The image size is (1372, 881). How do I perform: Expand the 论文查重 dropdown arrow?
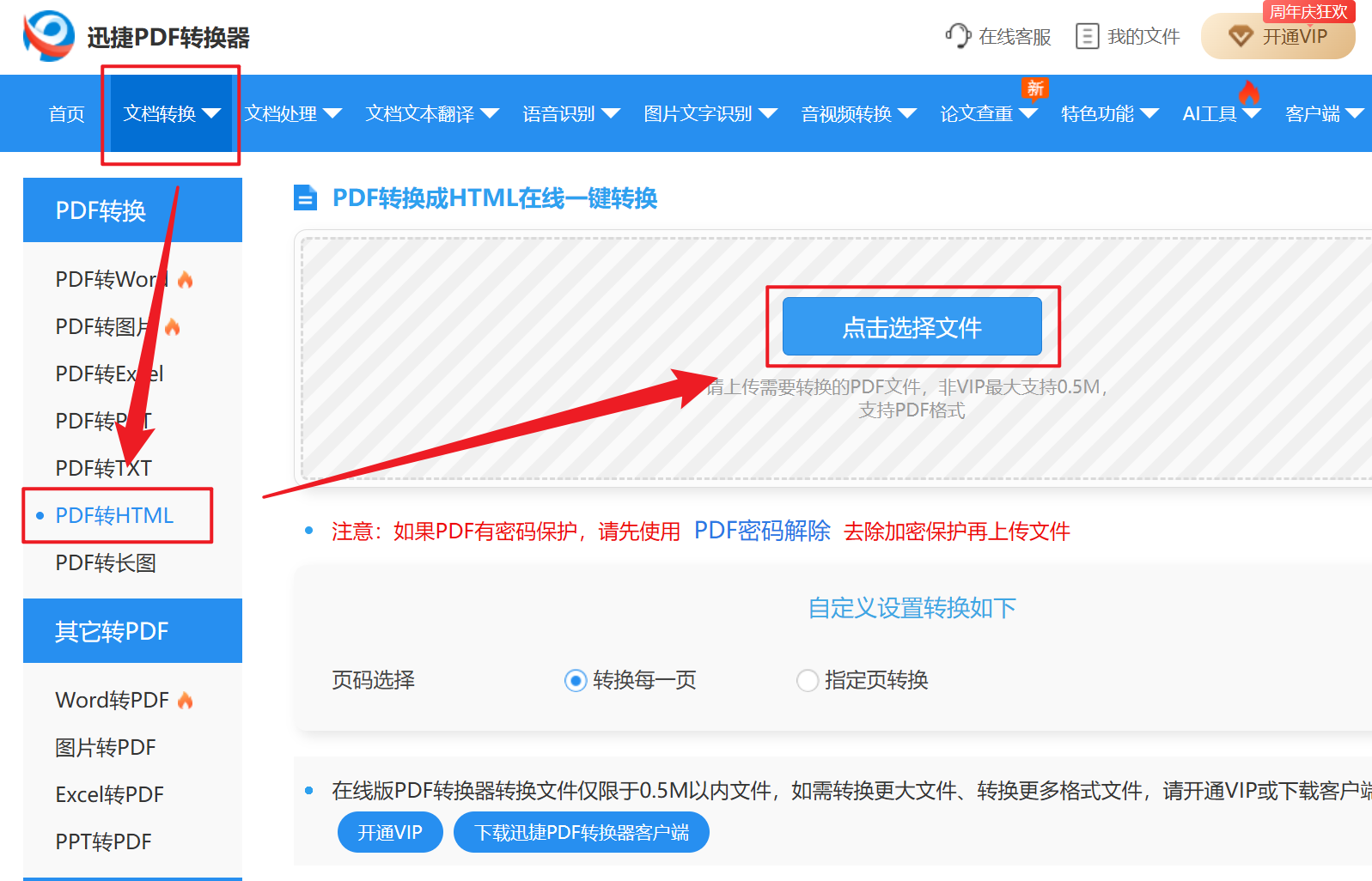(x=1028, y=113)
